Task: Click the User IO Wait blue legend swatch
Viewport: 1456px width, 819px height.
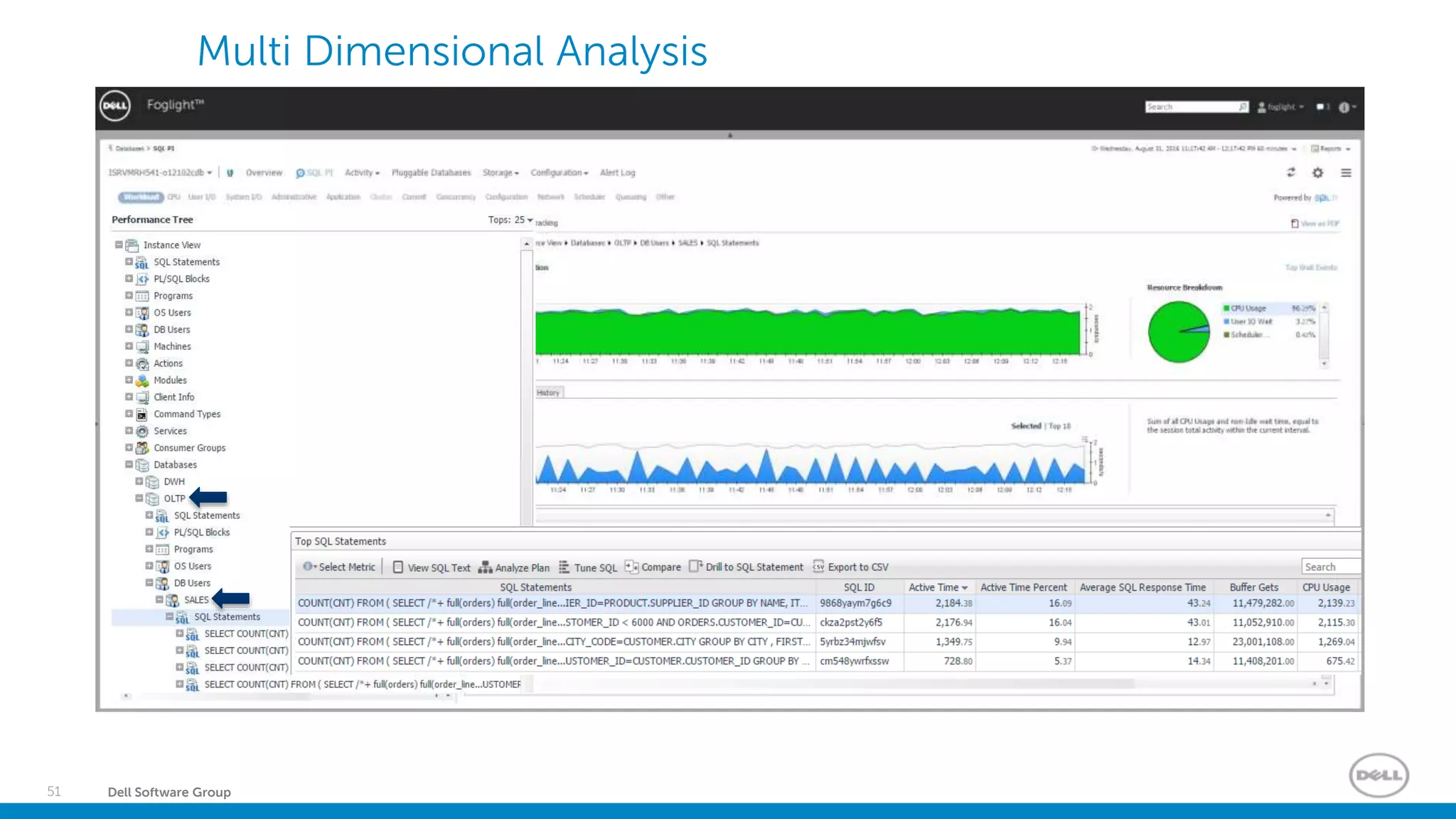Action: click(x=1226, y=322)
